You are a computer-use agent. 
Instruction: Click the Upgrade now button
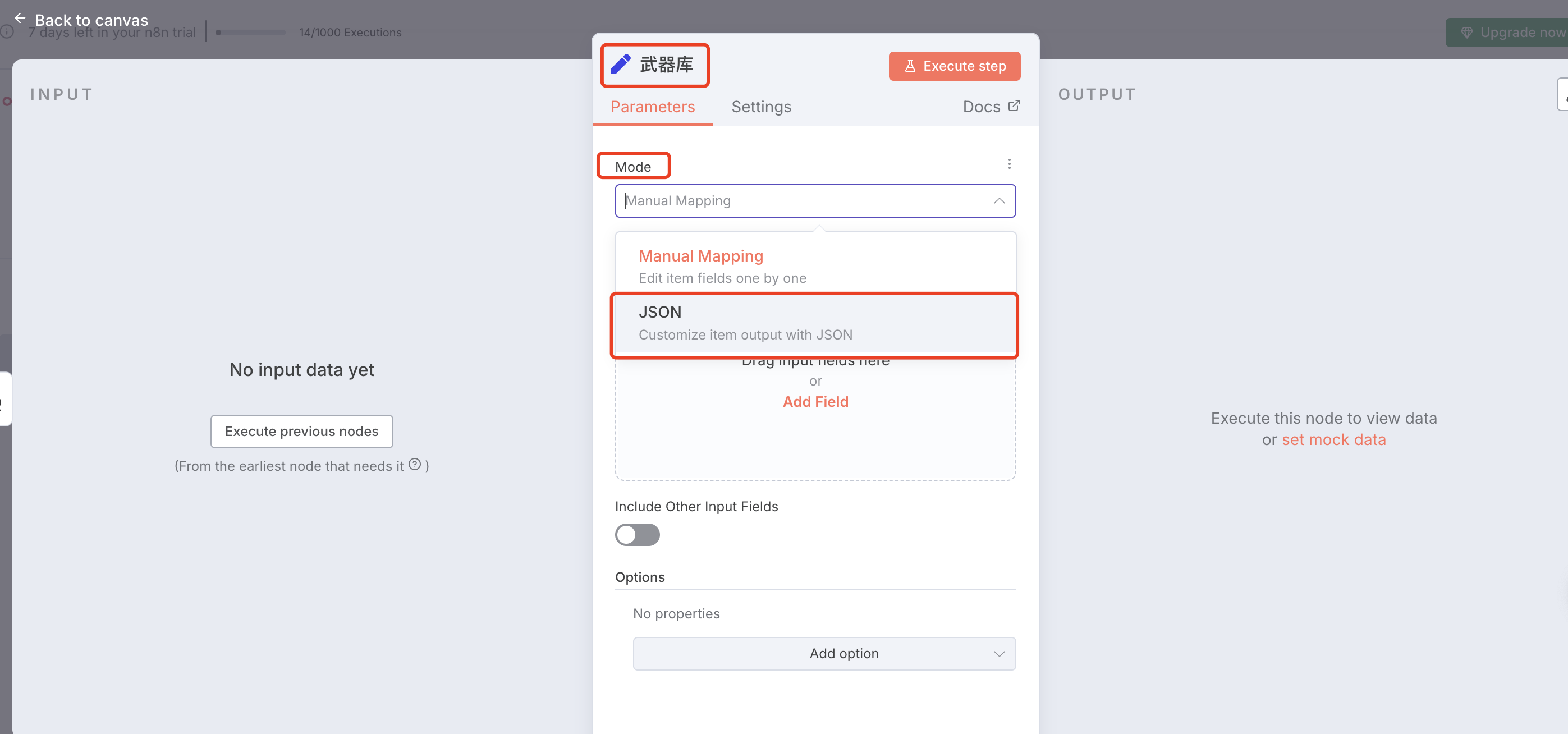tap(1506, 32)
